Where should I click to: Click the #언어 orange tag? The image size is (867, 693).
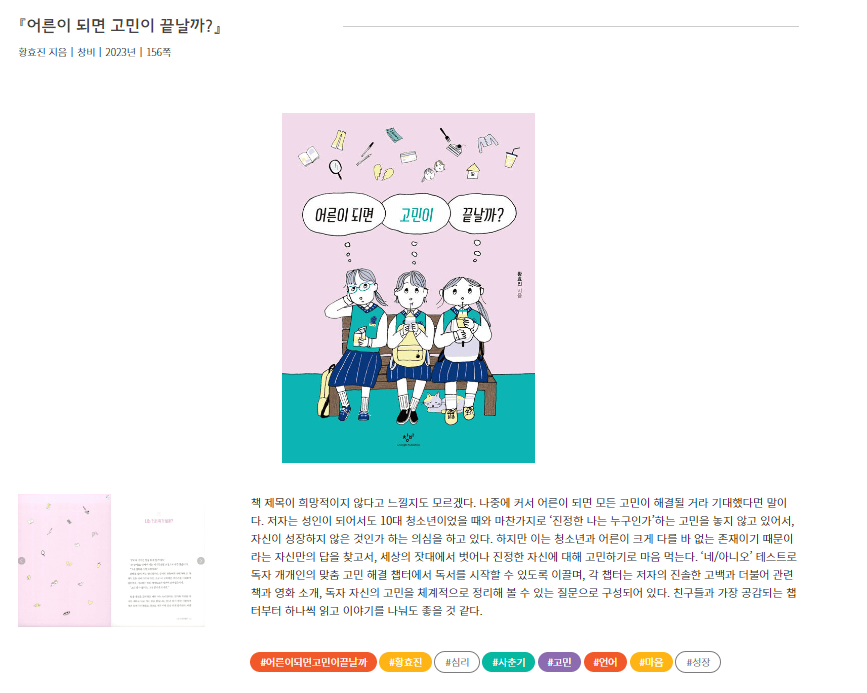605,662
